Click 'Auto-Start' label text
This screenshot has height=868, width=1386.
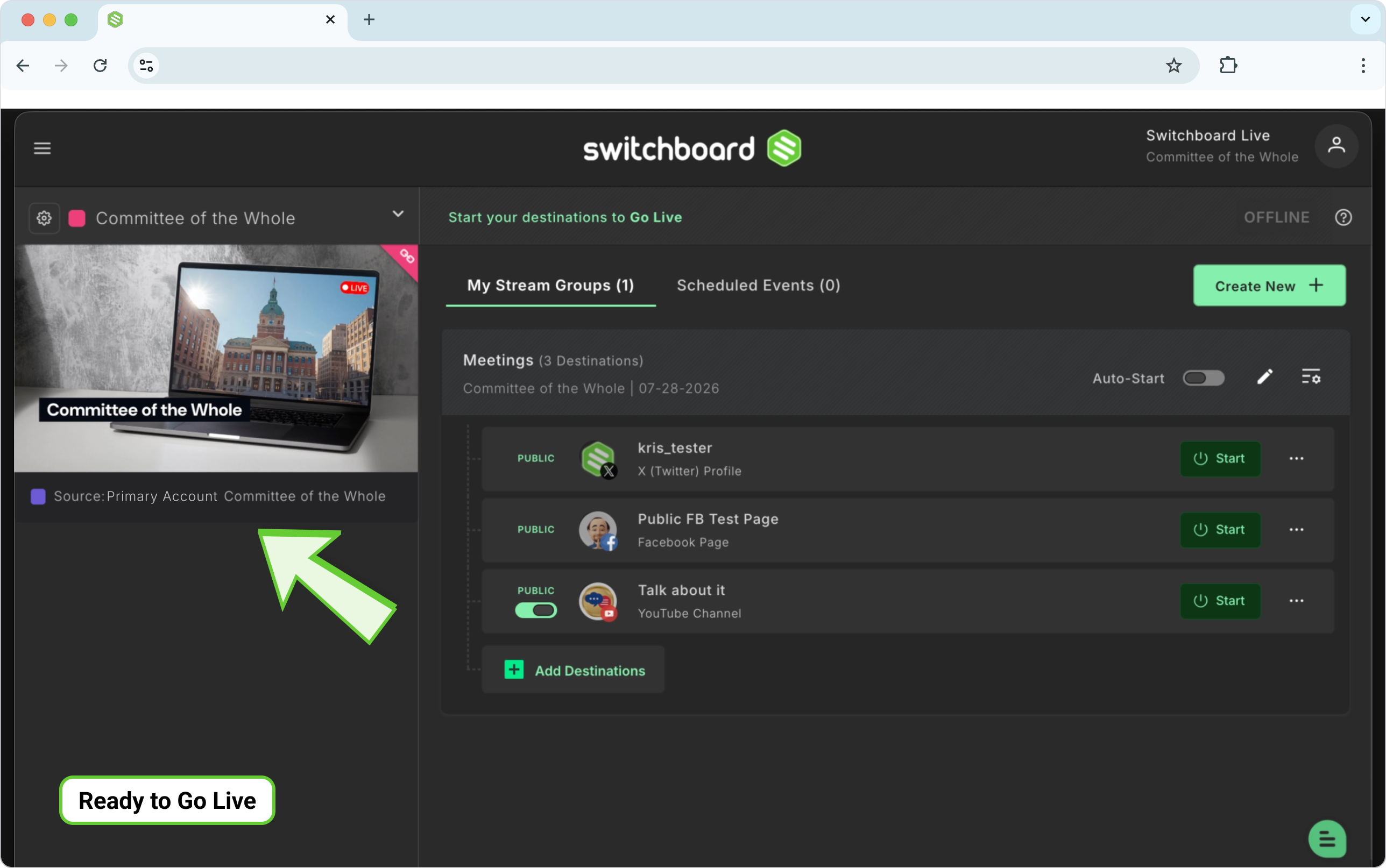pos(1128,378)
